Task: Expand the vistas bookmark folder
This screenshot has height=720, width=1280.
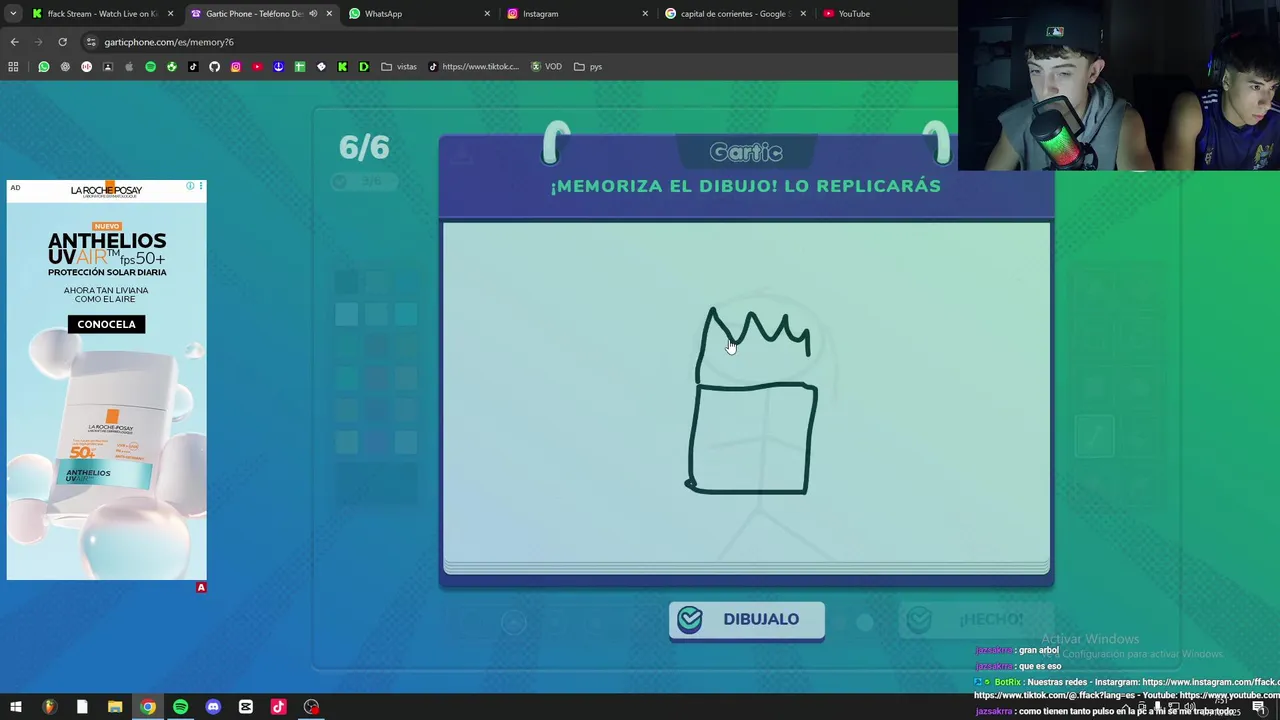Action: 399,67
